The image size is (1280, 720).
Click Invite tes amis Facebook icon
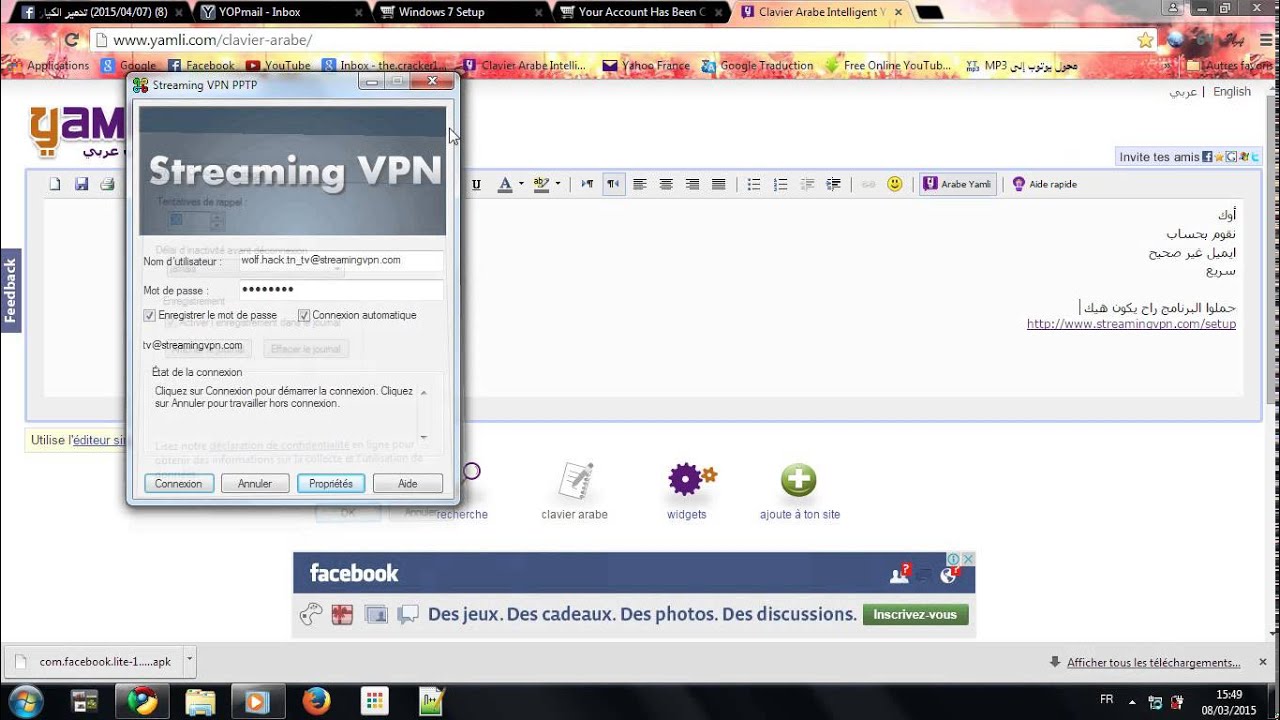pyautogui.click(x=1207, y=157)
